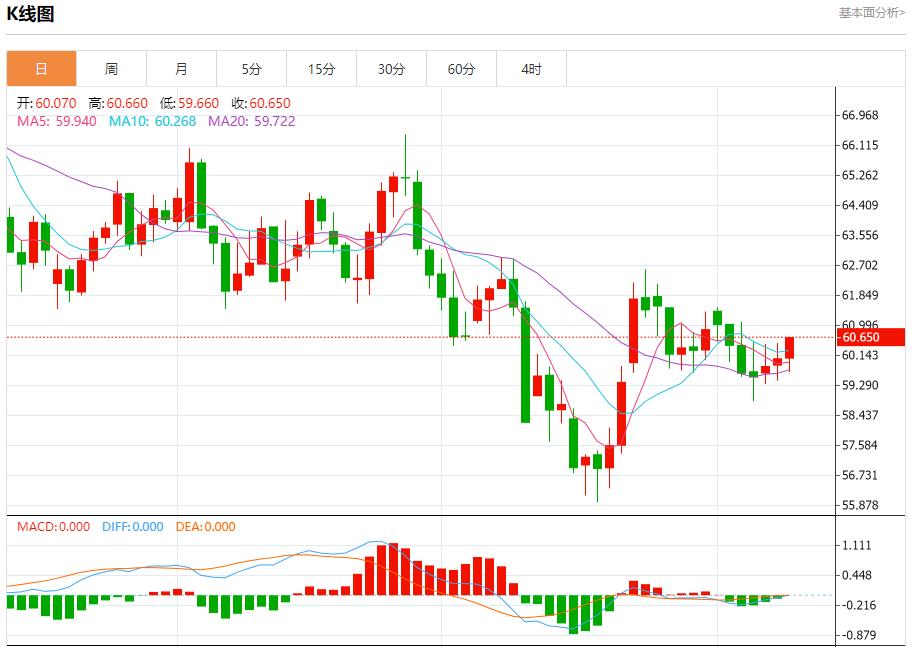Click the K线图 heading
This screenshot has height=647, width=913.
point(31,14)
